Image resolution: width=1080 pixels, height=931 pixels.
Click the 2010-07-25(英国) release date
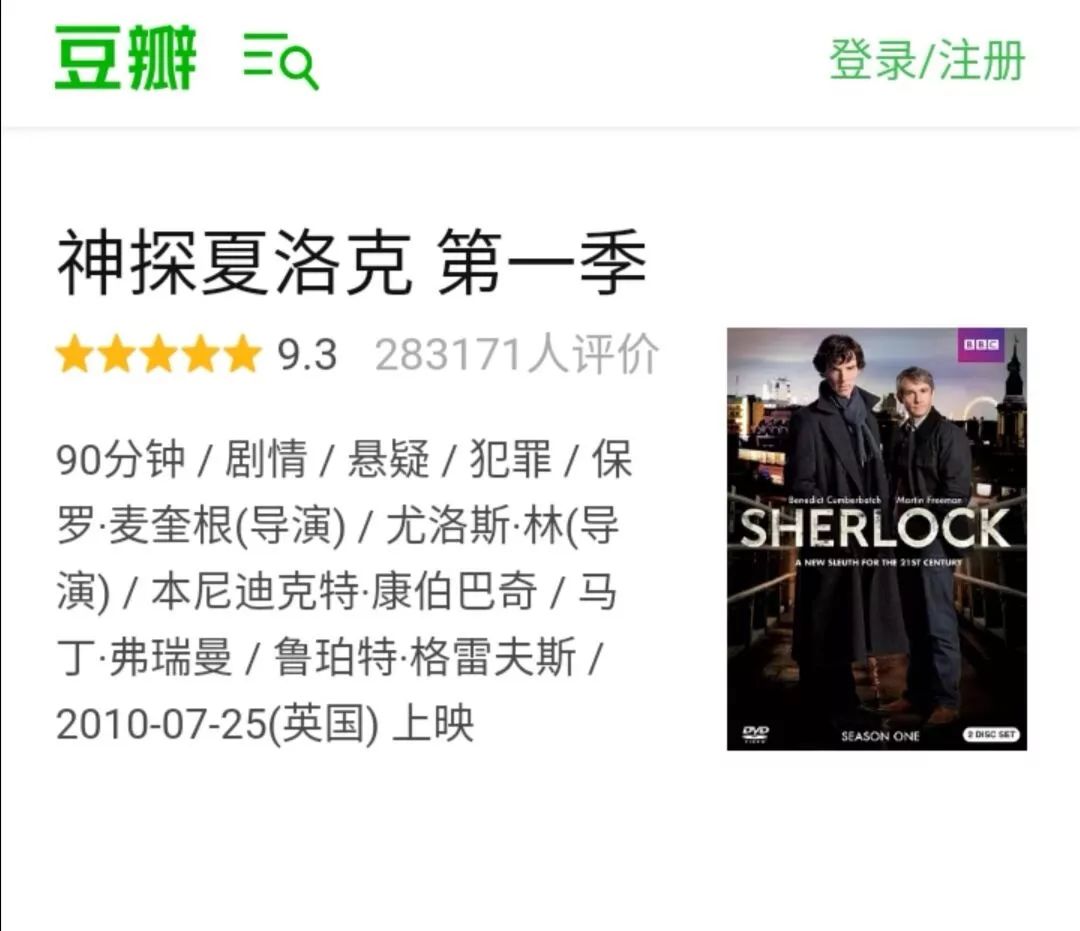[218, 724]
